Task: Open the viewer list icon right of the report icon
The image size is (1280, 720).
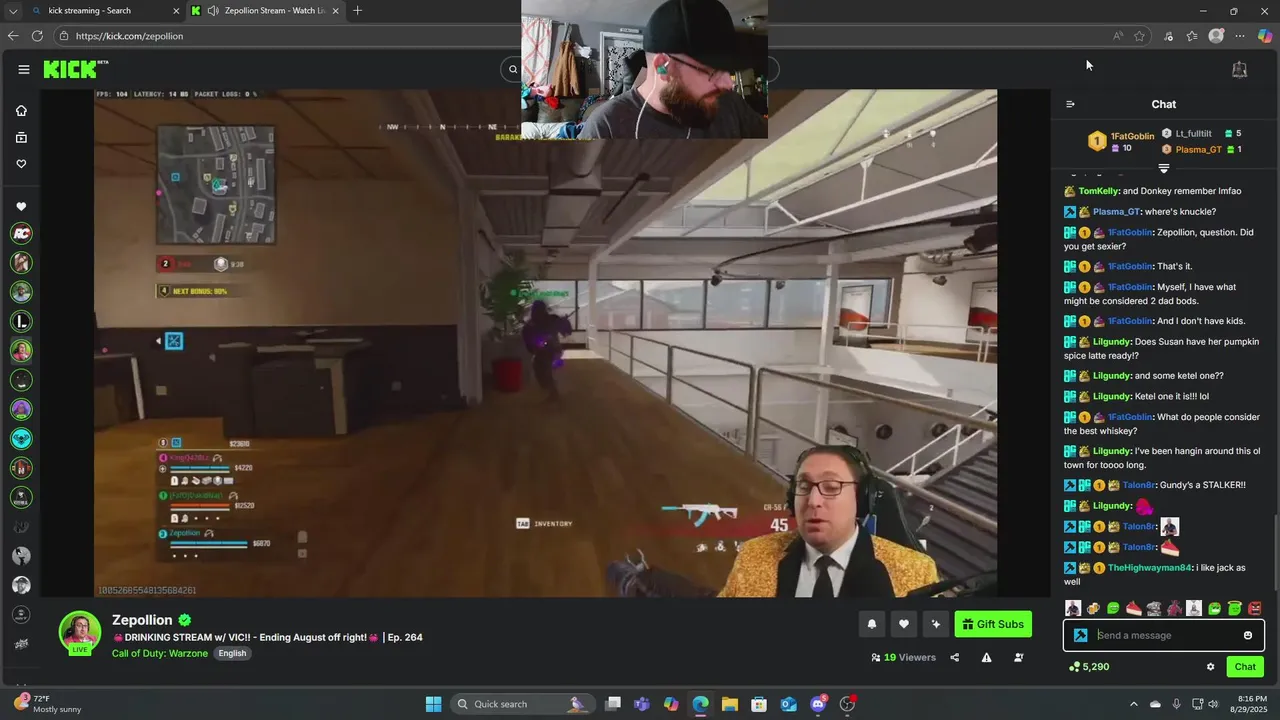Action: [x=1019, y=657]
